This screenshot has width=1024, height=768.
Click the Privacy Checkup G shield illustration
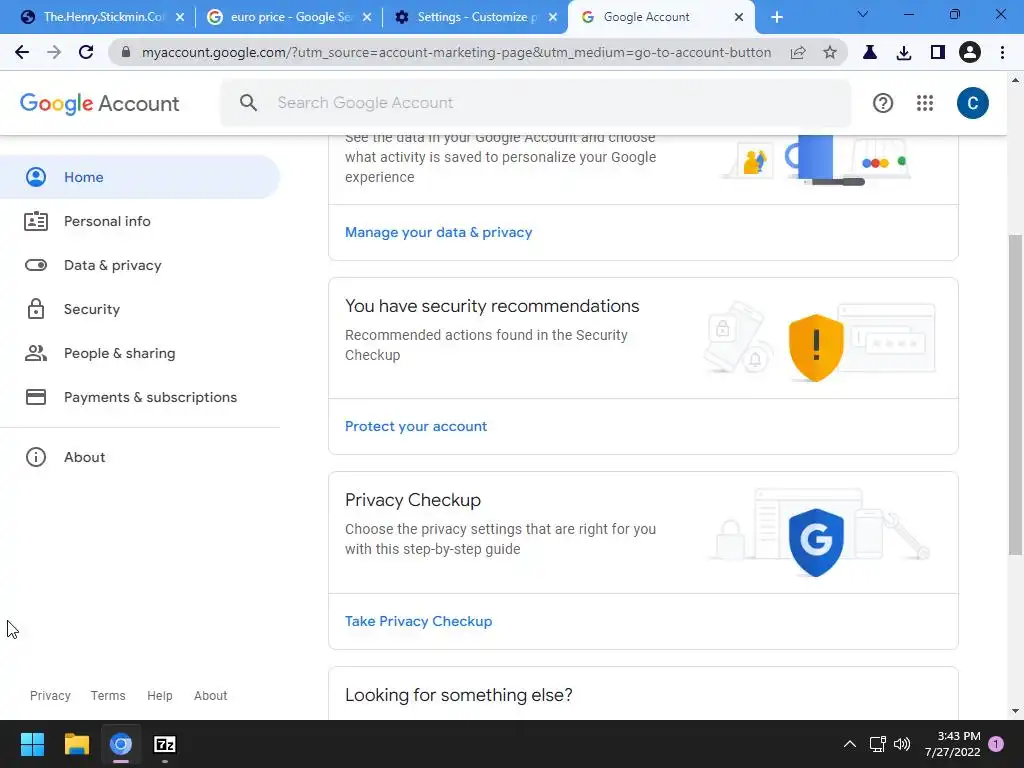coord(816,542)
